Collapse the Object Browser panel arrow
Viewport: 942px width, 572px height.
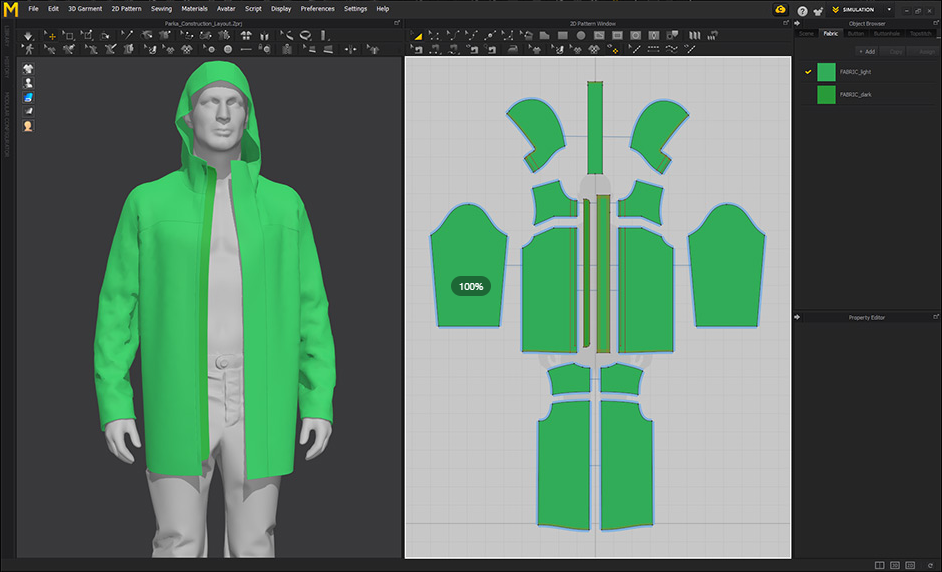[x=797, y=23]
